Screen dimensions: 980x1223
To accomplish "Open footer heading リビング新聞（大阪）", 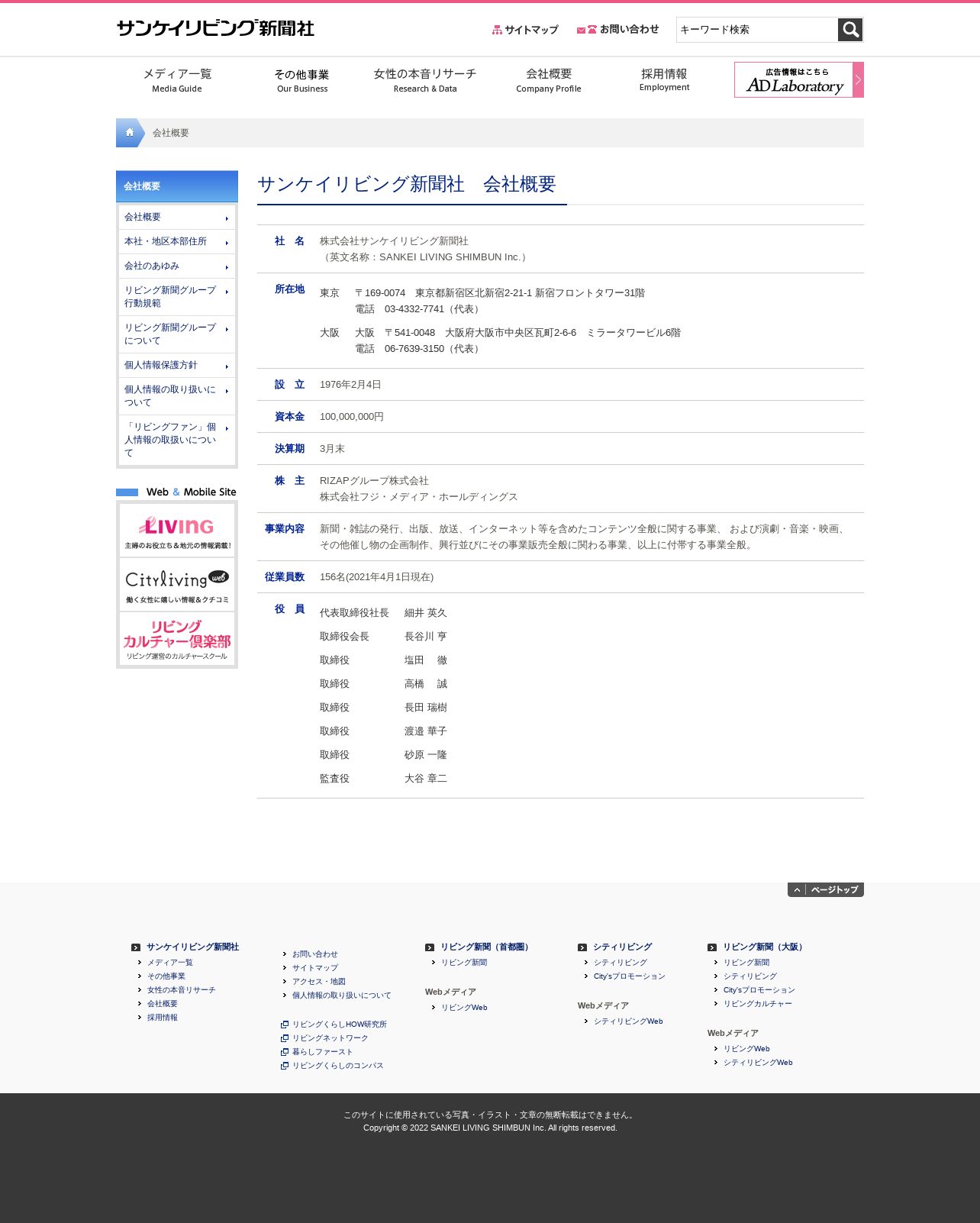I will click(764, 947).
